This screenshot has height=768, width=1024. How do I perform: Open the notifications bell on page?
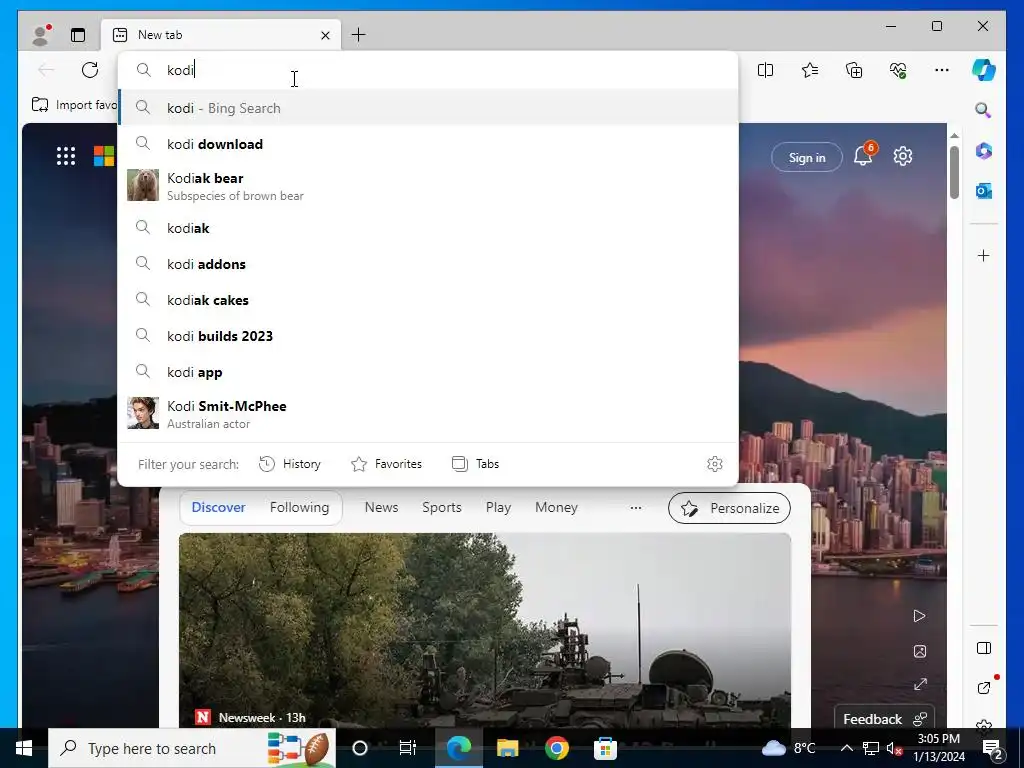[x=863, y=156]
